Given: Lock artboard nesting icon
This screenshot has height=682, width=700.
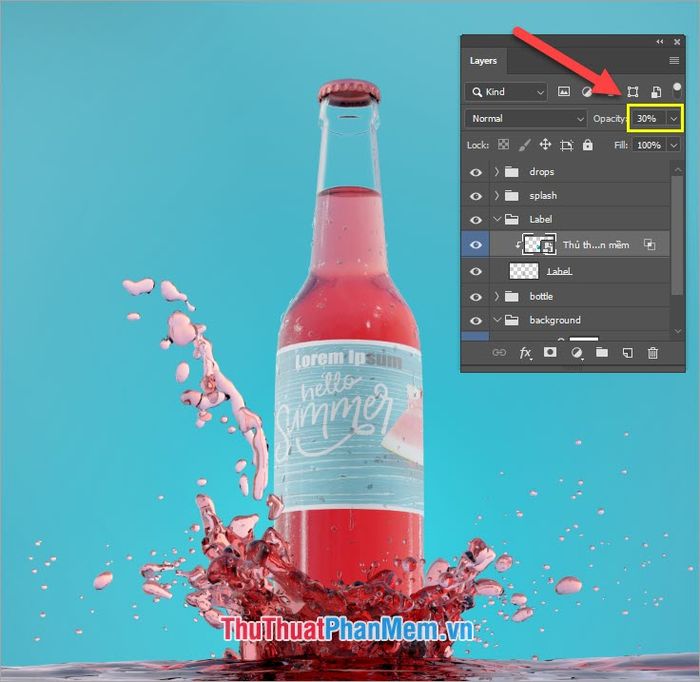Looking at the screenshot, I should point(567,145).
